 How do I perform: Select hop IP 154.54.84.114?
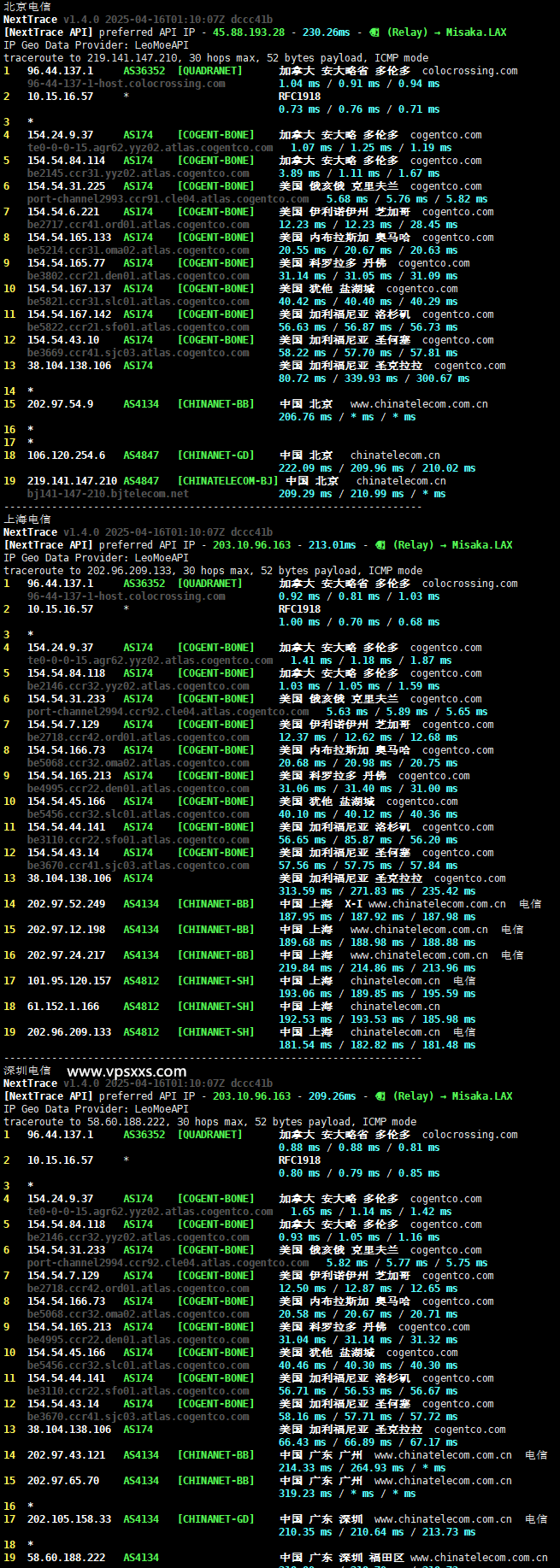67,160
